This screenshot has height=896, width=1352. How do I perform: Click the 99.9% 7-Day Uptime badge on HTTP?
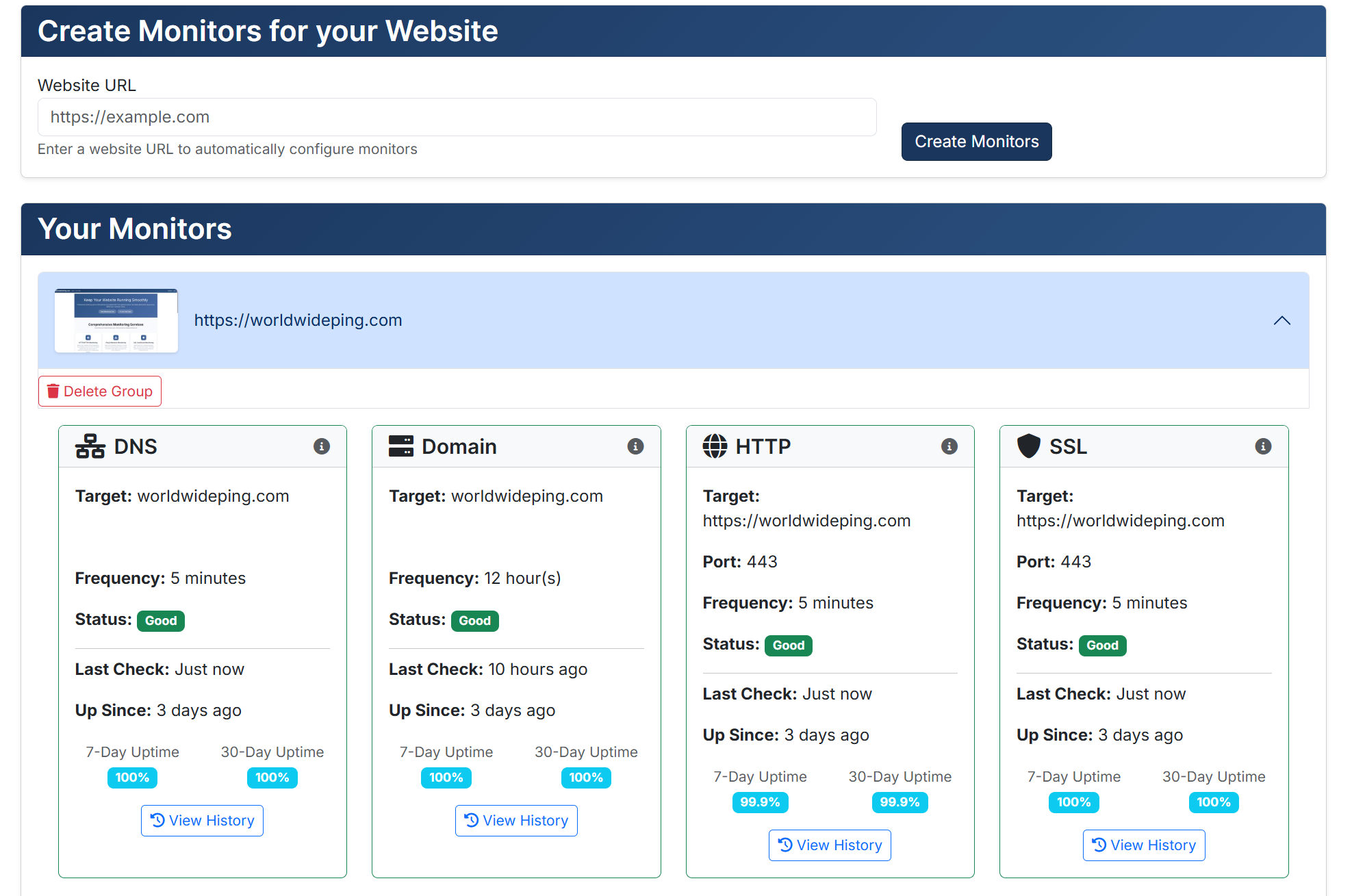pos(760,802)
